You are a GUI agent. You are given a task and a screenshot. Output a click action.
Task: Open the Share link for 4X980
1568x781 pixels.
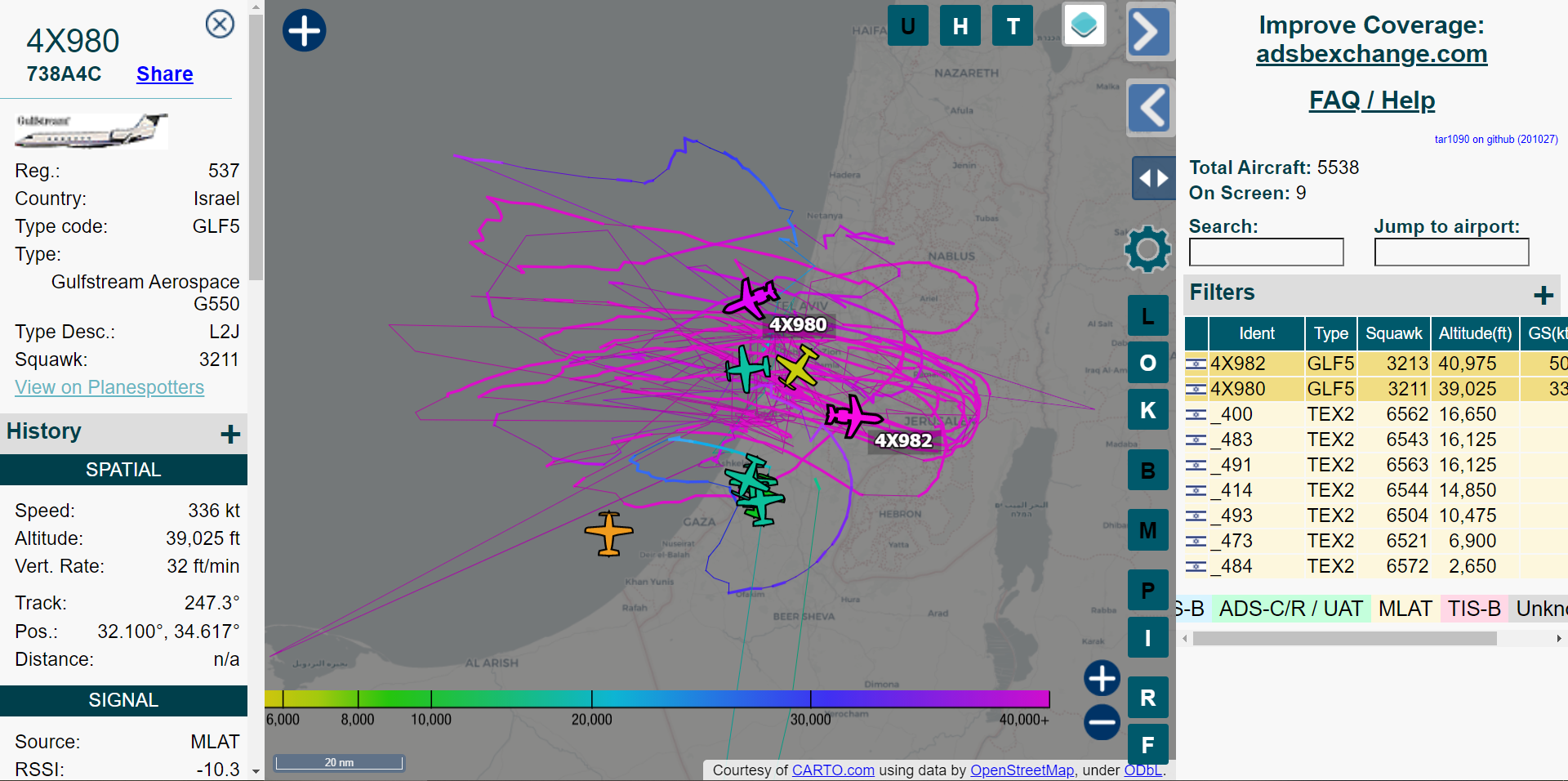(x=164, y=74)
